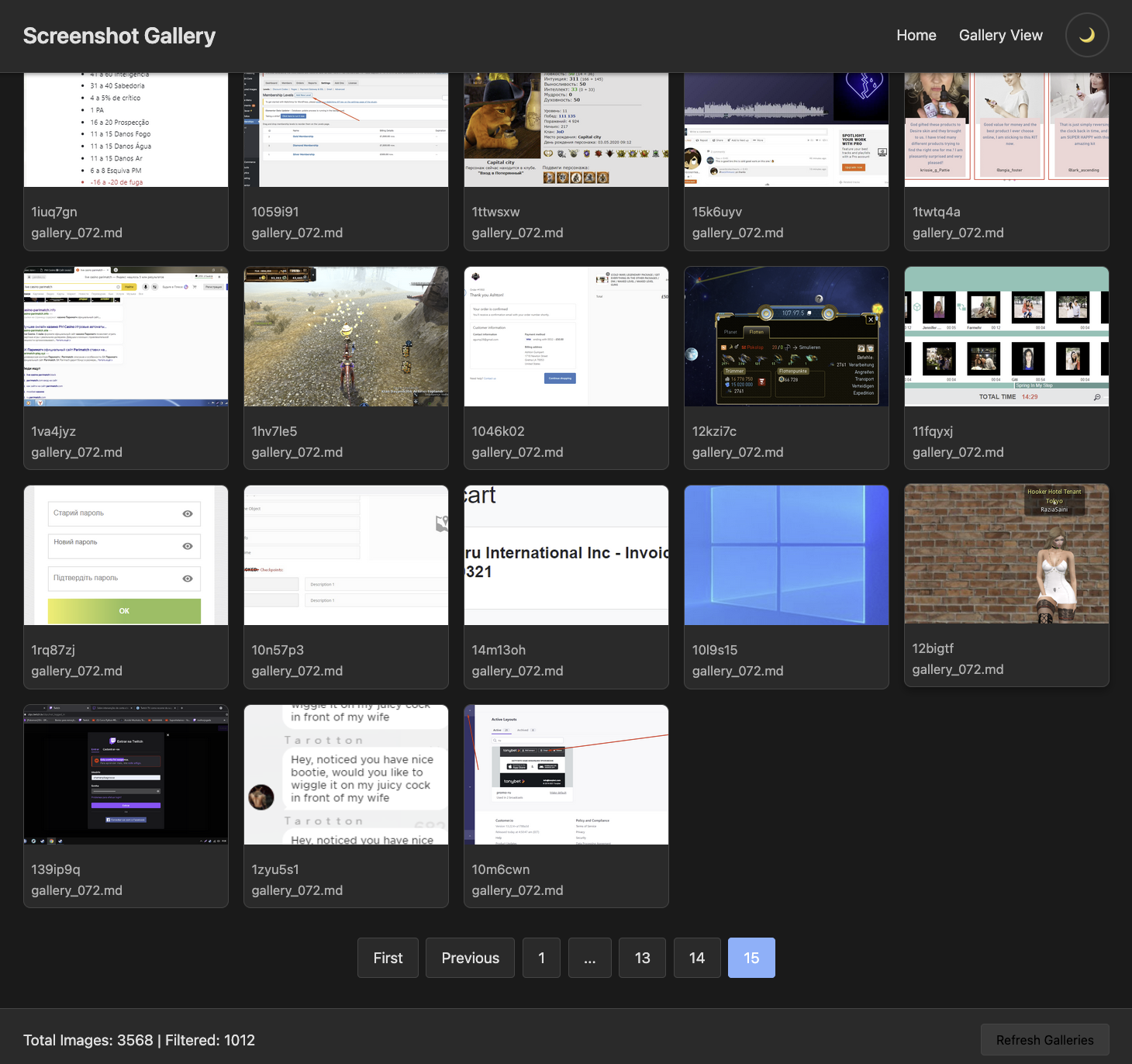Open thumbnail 10m6cwn
Viewport: 1132px width, 1064px height.
(x=566, y=775)
